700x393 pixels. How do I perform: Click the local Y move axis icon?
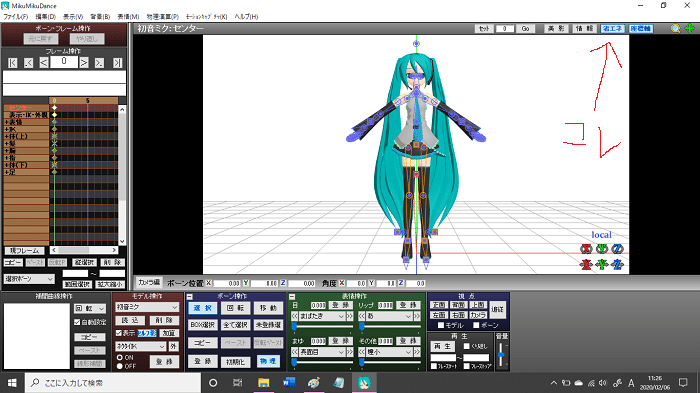tap(602, 265)
